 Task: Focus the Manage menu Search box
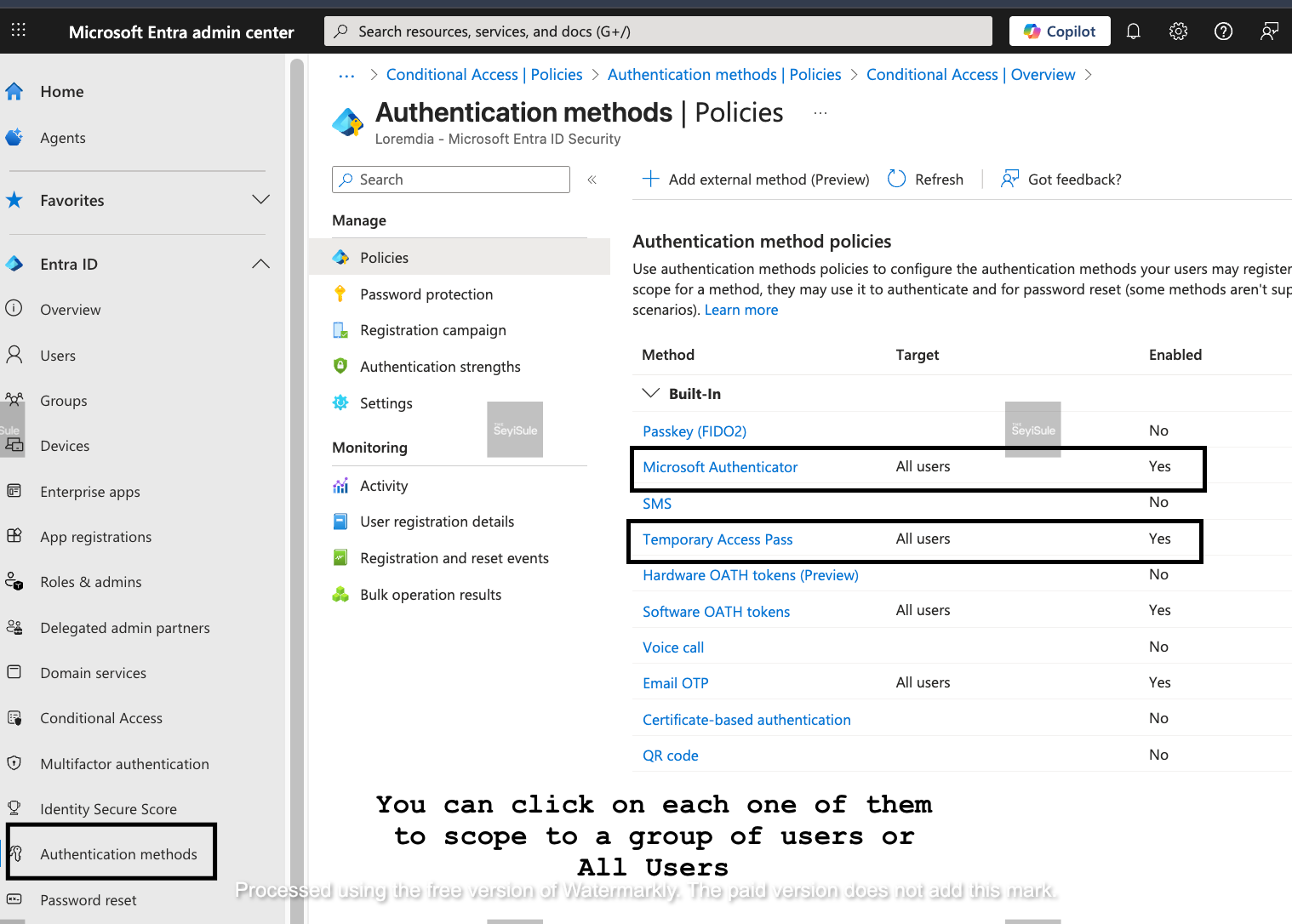[x=451, y=180]
